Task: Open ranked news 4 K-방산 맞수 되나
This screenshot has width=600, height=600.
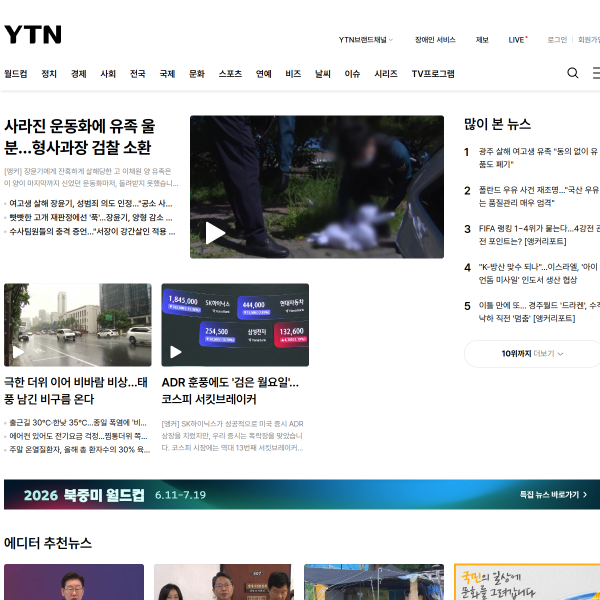Action: [x=538, y=273]
